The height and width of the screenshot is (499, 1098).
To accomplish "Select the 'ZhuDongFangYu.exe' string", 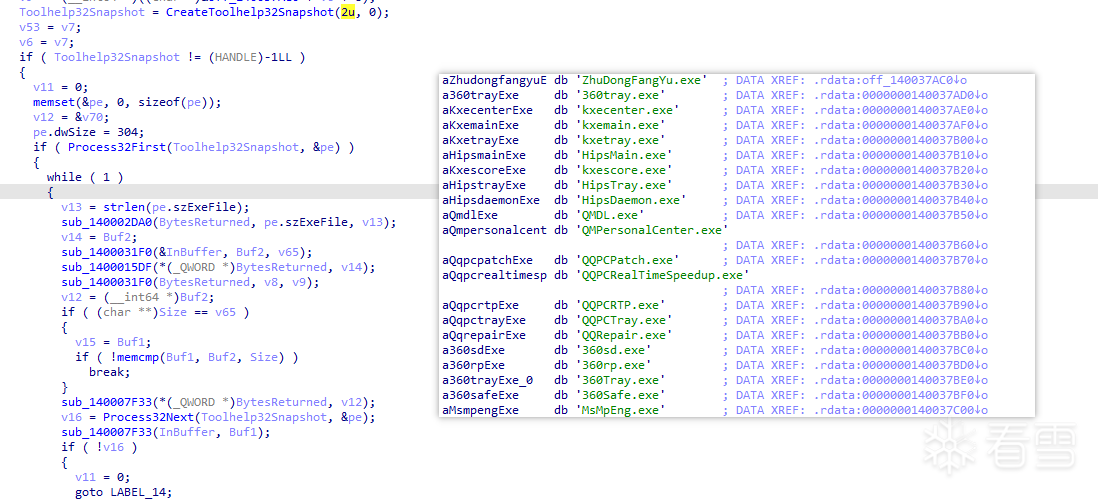I will [641, 80].
